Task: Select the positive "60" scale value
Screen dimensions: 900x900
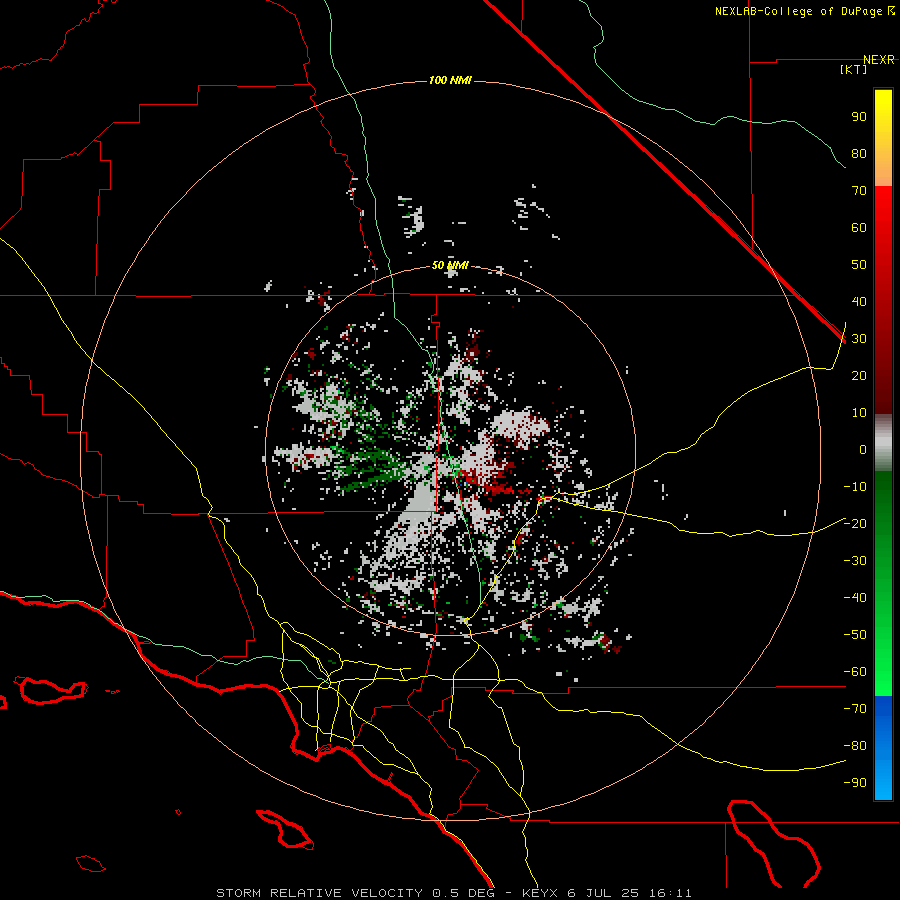Action: click(859, 227)
